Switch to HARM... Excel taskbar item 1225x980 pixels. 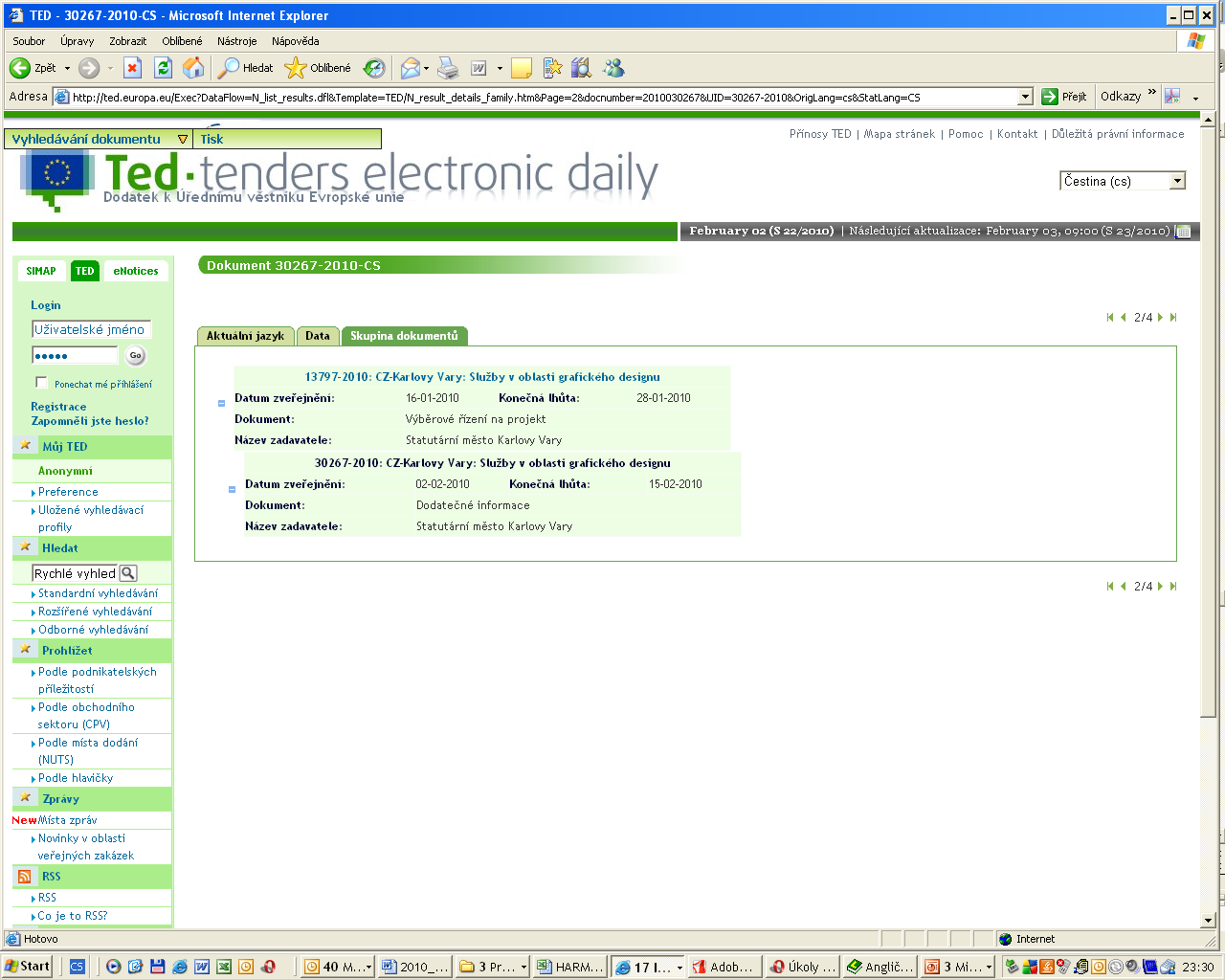tap(570, 967)
